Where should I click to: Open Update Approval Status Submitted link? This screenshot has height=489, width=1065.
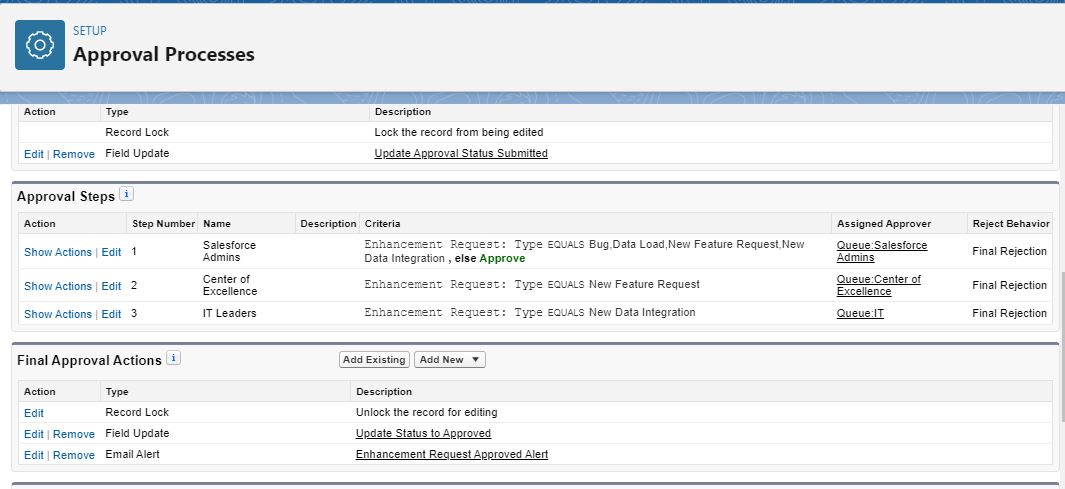[461, 154]
